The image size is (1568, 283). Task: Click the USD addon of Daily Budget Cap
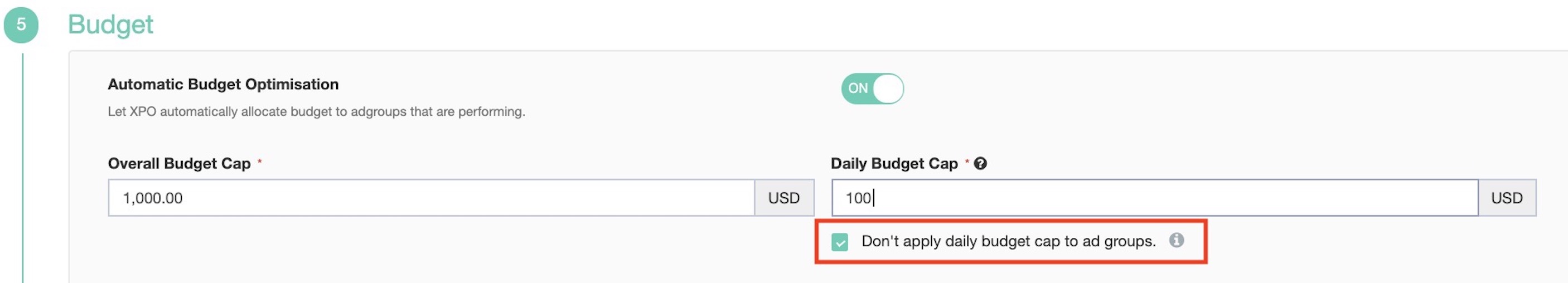click(x=1507, y=198)
